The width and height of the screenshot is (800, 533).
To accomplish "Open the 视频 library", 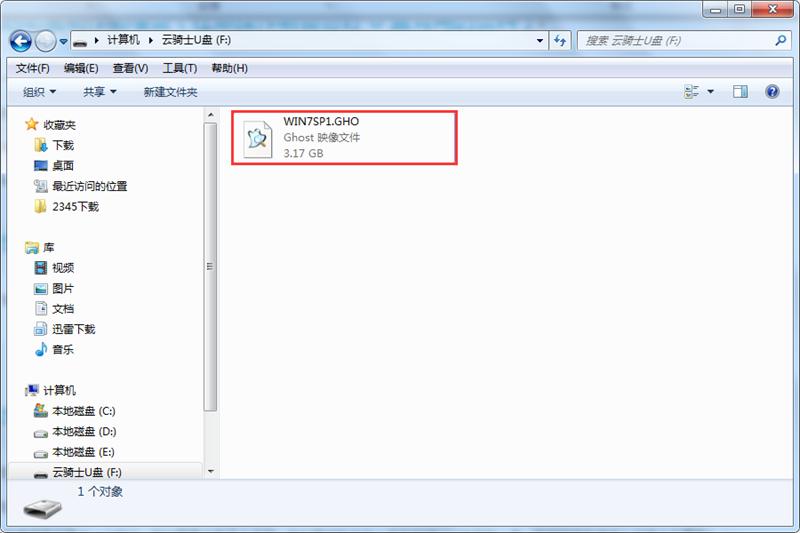I will 63,268.
